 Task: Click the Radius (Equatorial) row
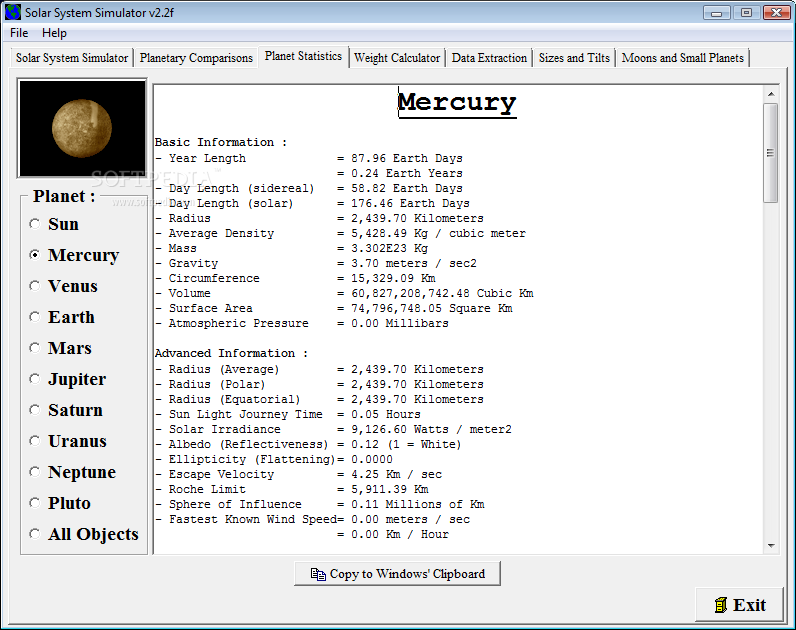319,400
